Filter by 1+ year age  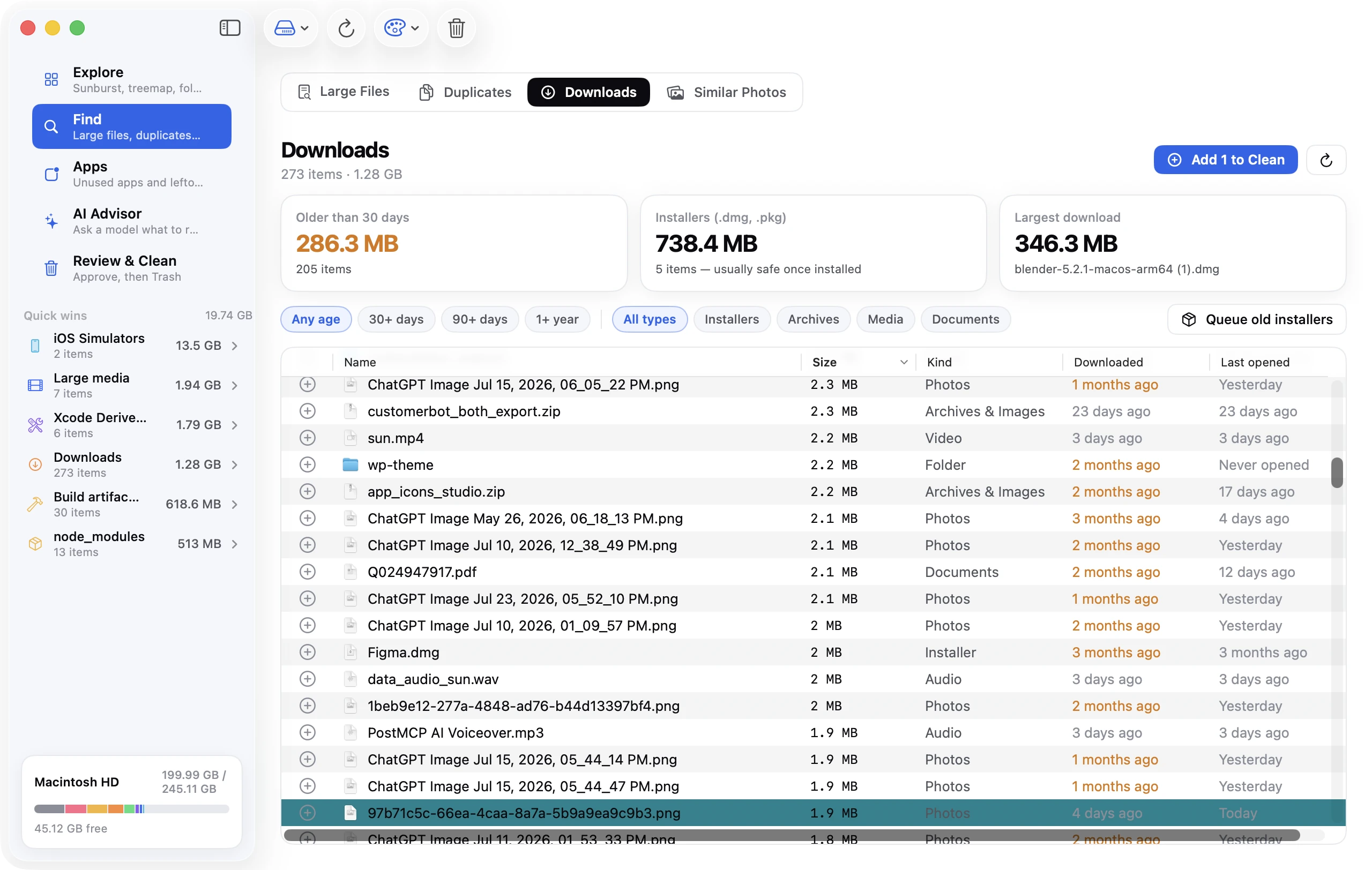(557, 319)
